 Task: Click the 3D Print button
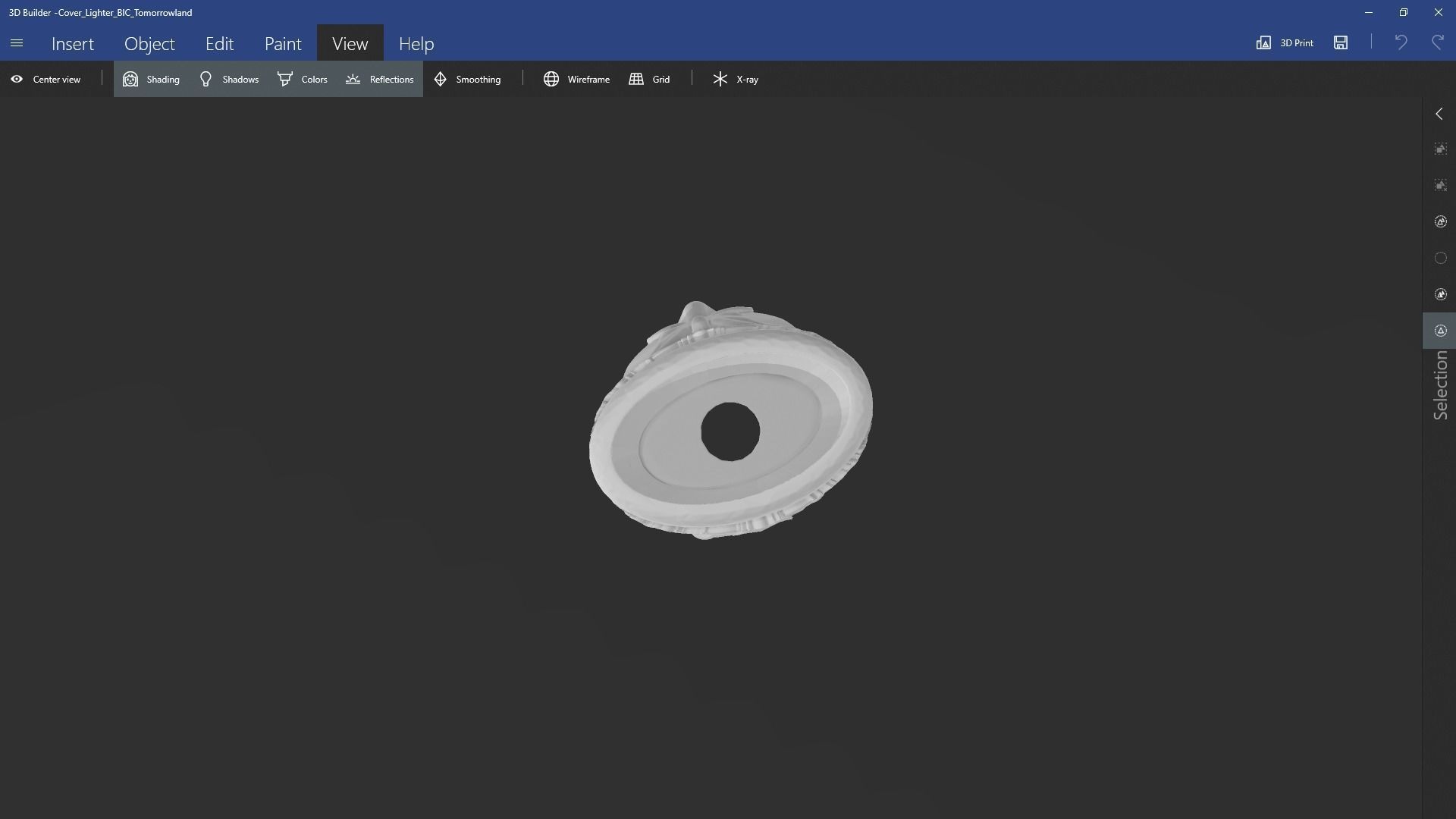(1285, 42)
